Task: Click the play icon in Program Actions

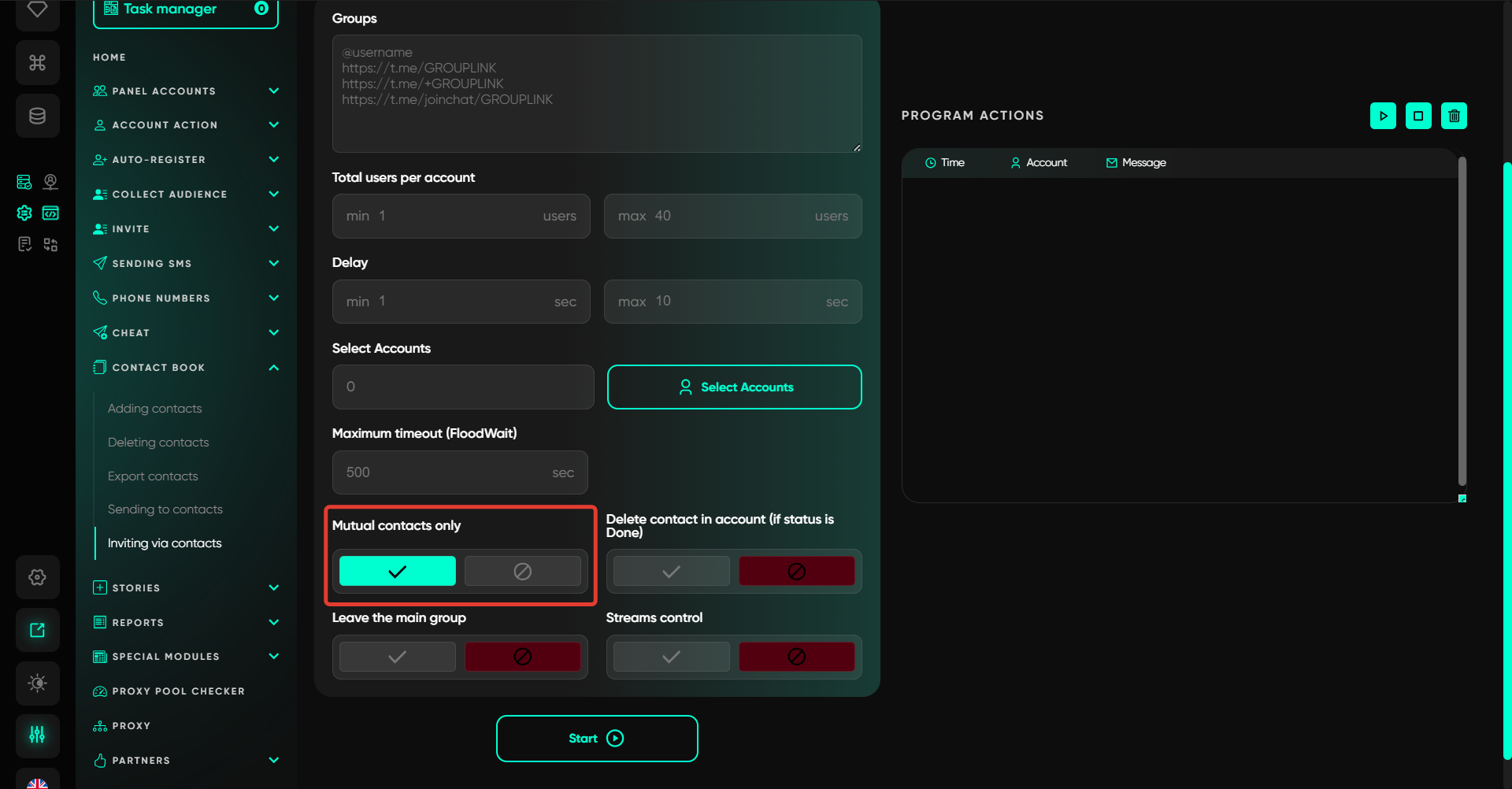Action: (1383, 116)
